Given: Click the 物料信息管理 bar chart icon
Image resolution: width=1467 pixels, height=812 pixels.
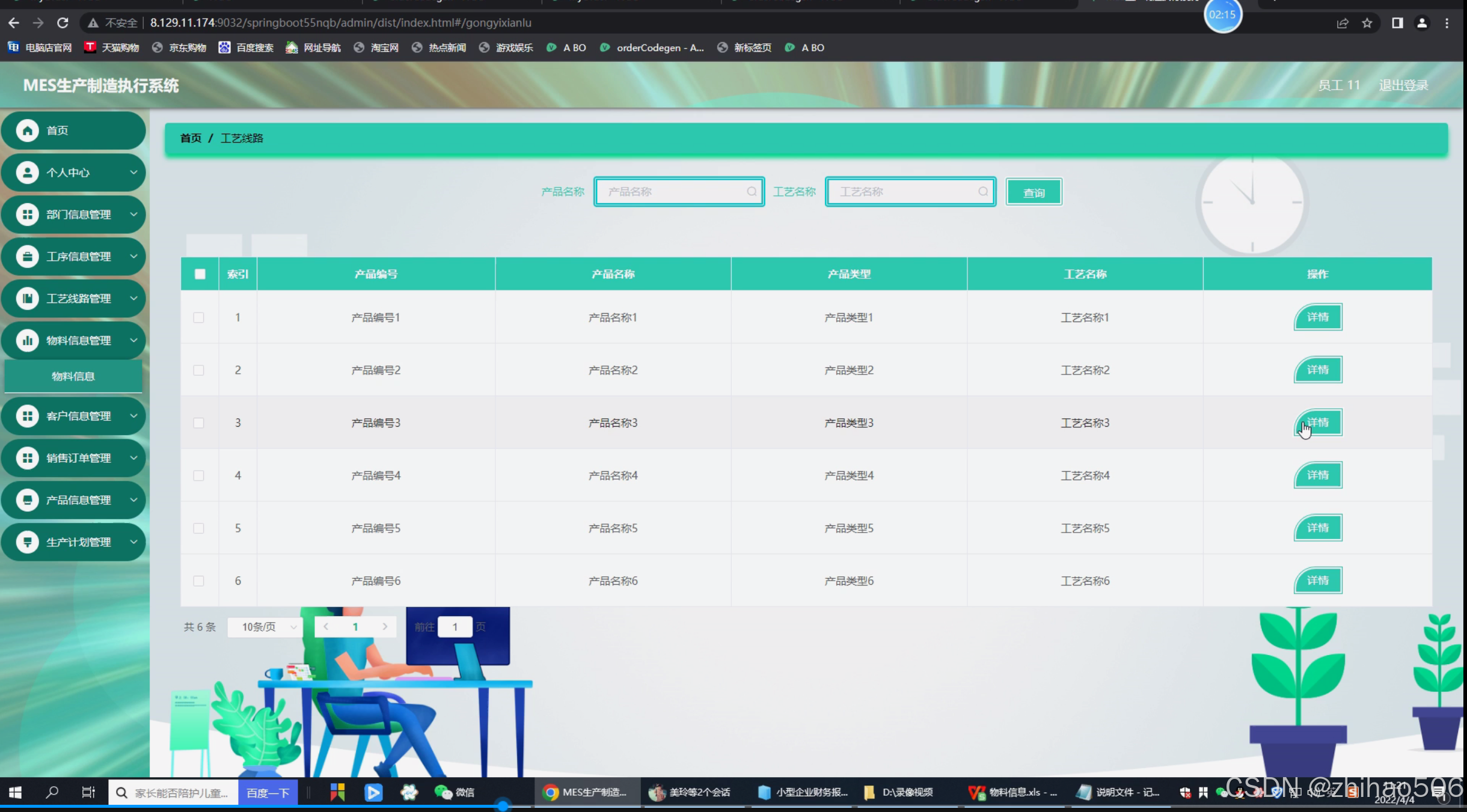Looking at the screenshot, I should pos(27,341).
